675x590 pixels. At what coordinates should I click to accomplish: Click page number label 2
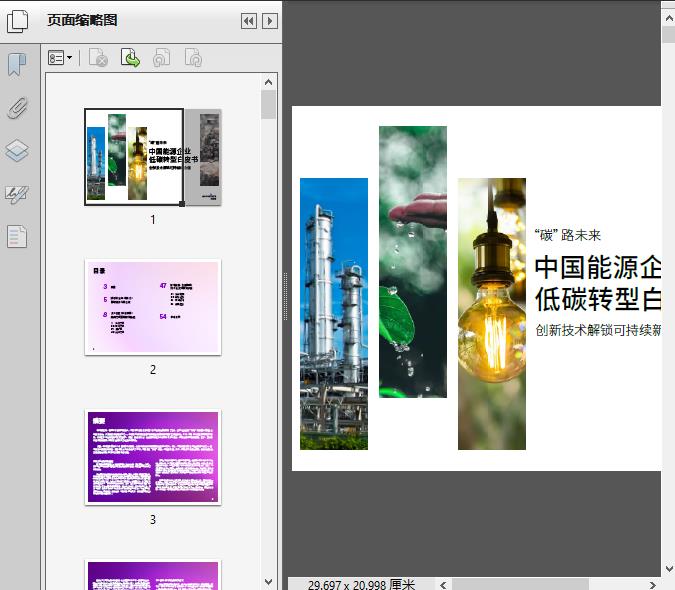pos(153,370)
